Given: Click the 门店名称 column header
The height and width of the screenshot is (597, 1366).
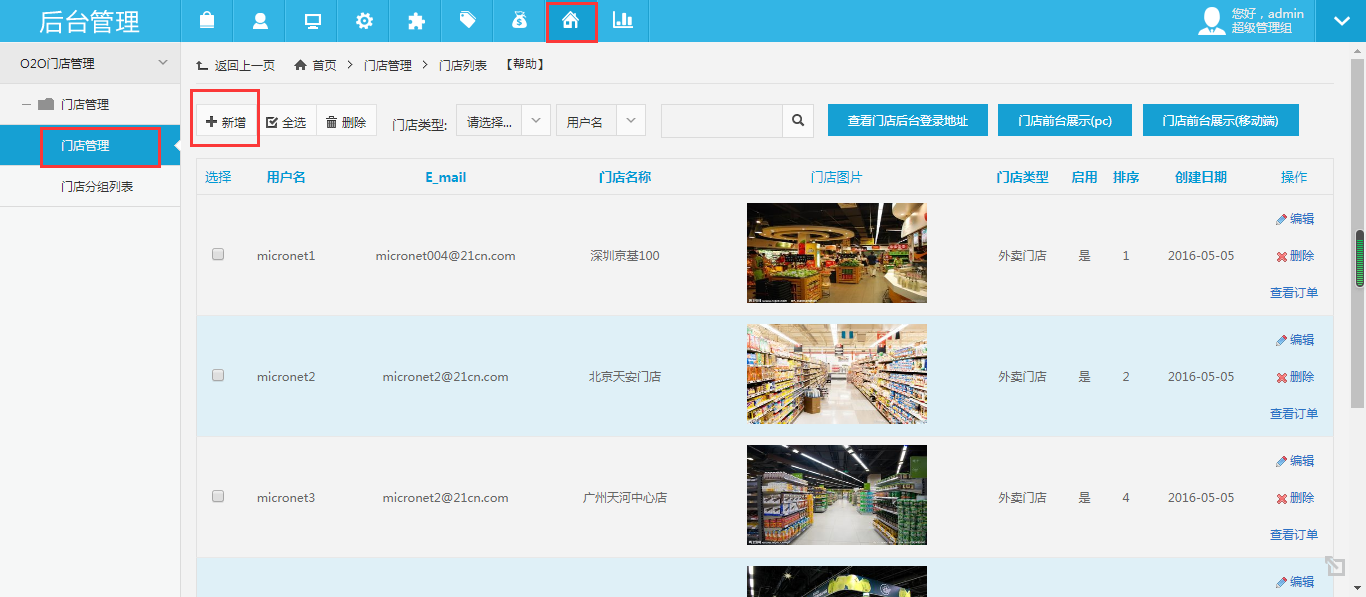Looking at the screenshot, I should [625, 177].
